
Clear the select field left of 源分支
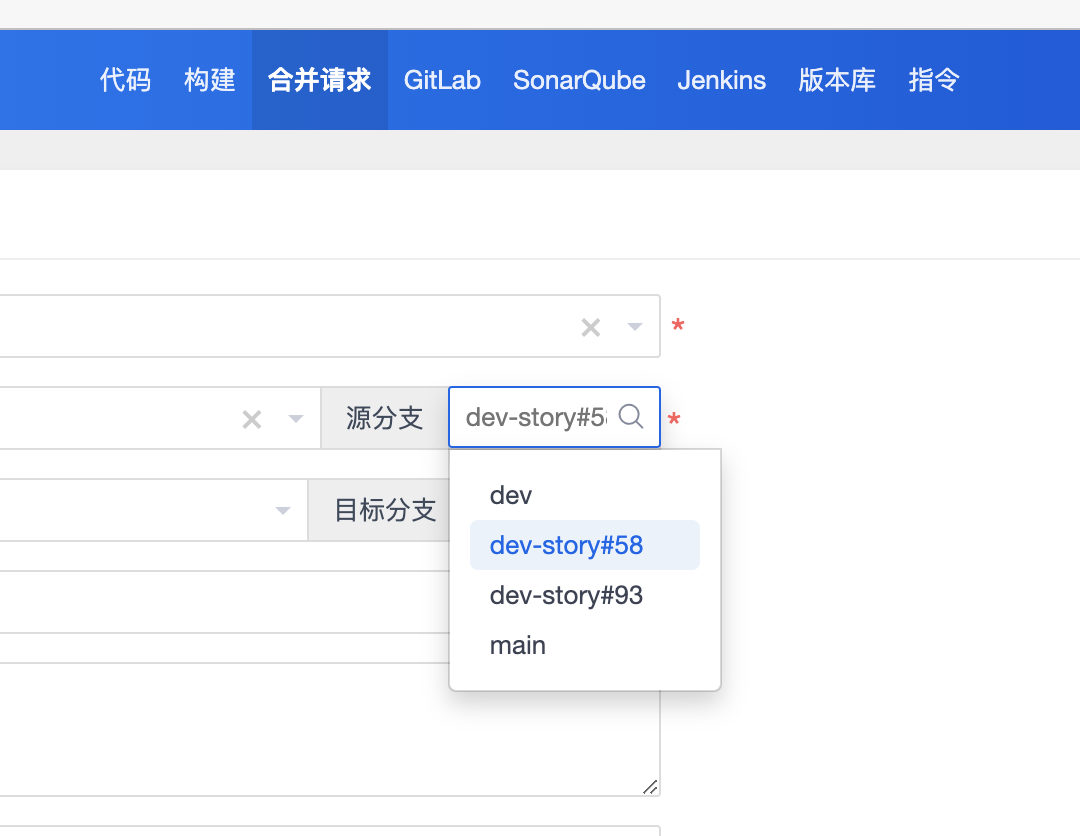(x=252, y=420)
